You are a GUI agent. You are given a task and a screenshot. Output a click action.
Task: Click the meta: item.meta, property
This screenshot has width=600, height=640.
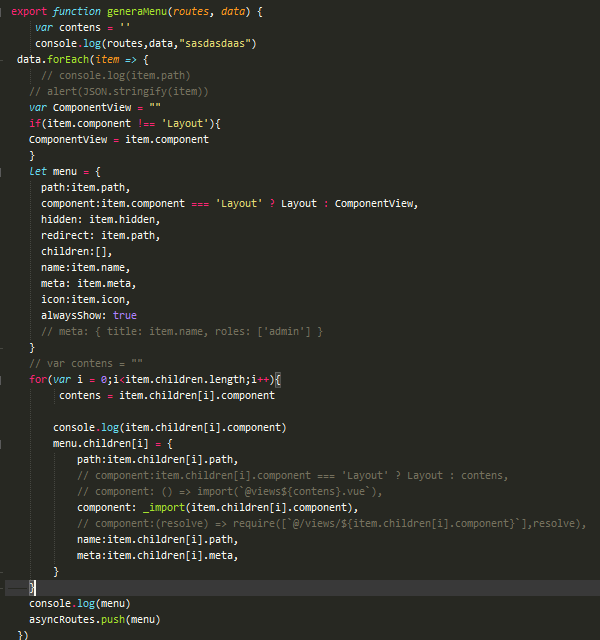[x=89, y=283]
